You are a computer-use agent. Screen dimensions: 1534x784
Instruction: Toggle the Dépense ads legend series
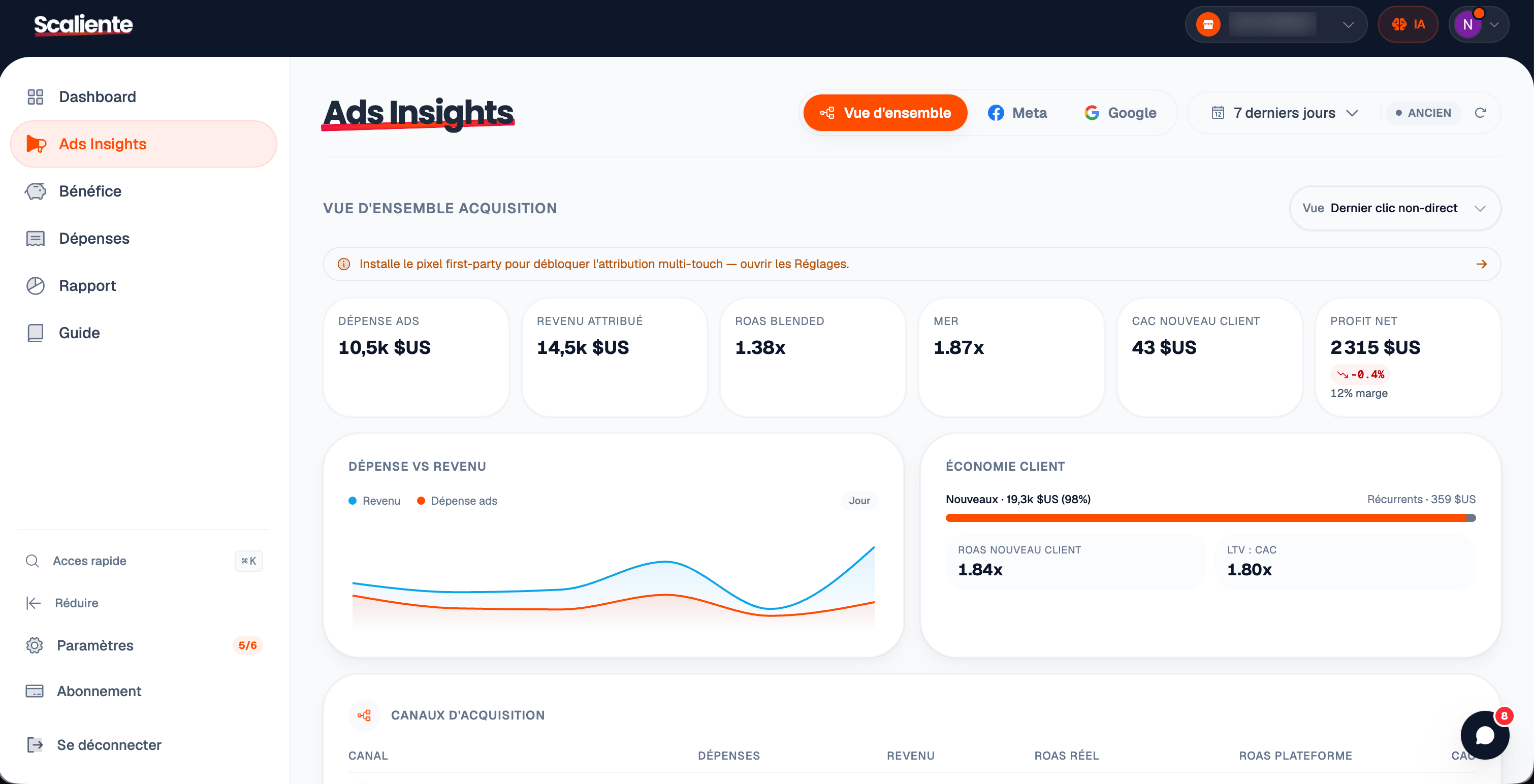pyautogui.click(x=457, y=501)
